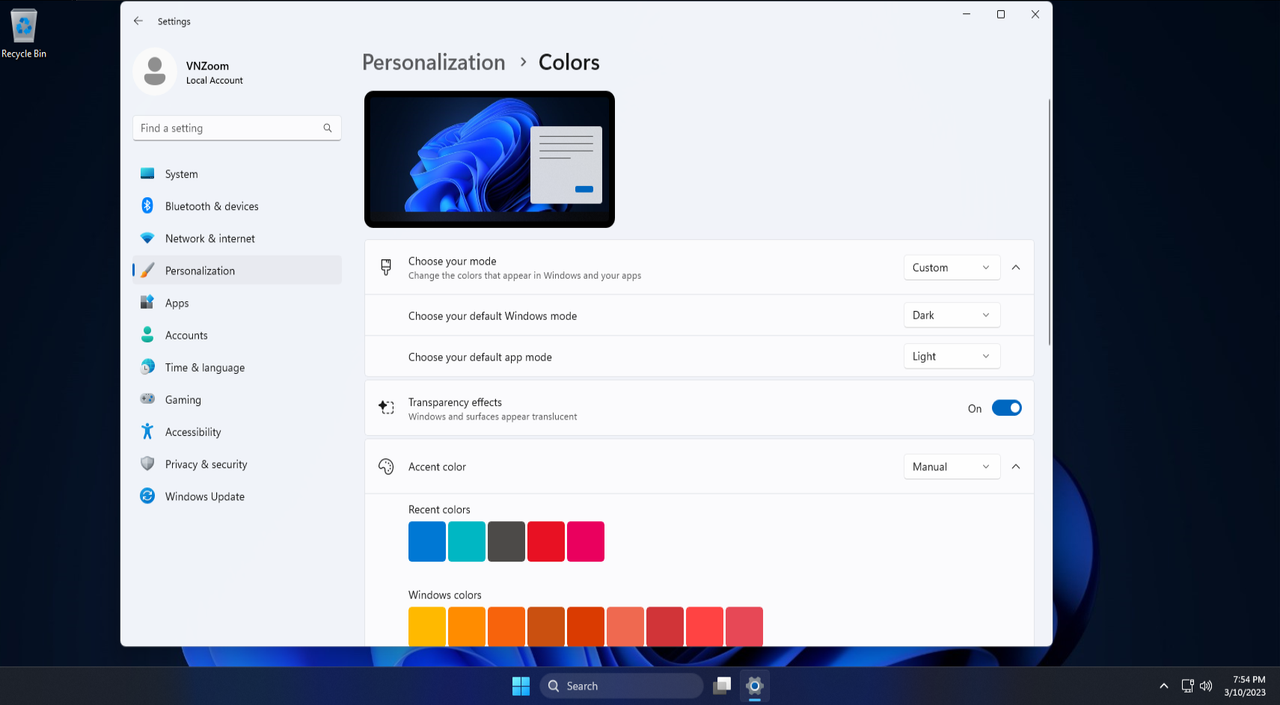Turn off Transparency effects toggle
1280x705 pixels.
coord(1007,408)
